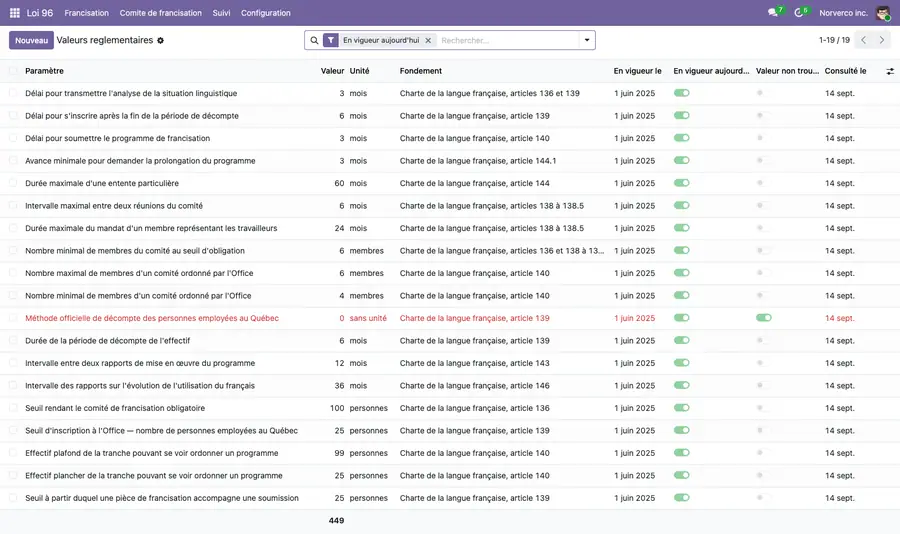This screenshot has width=900, height=534.
Task: Open Effectif plancher de la tranche row
Action: pos(154,475)
